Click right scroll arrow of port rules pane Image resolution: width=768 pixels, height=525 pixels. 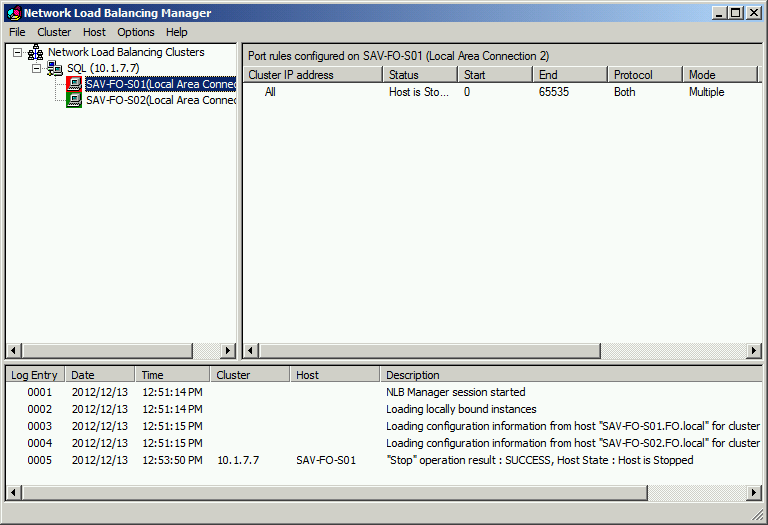point(754,351)
